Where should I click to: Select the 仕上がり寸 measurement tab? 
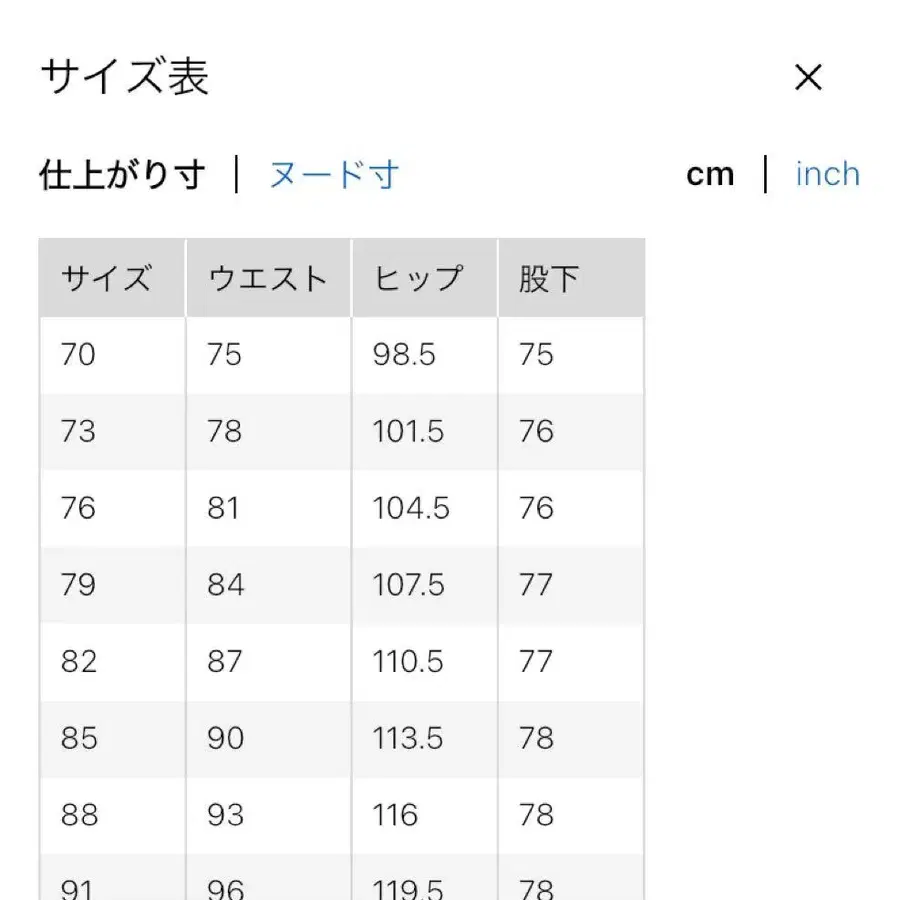pyautogui.click(x=122, y=174)
